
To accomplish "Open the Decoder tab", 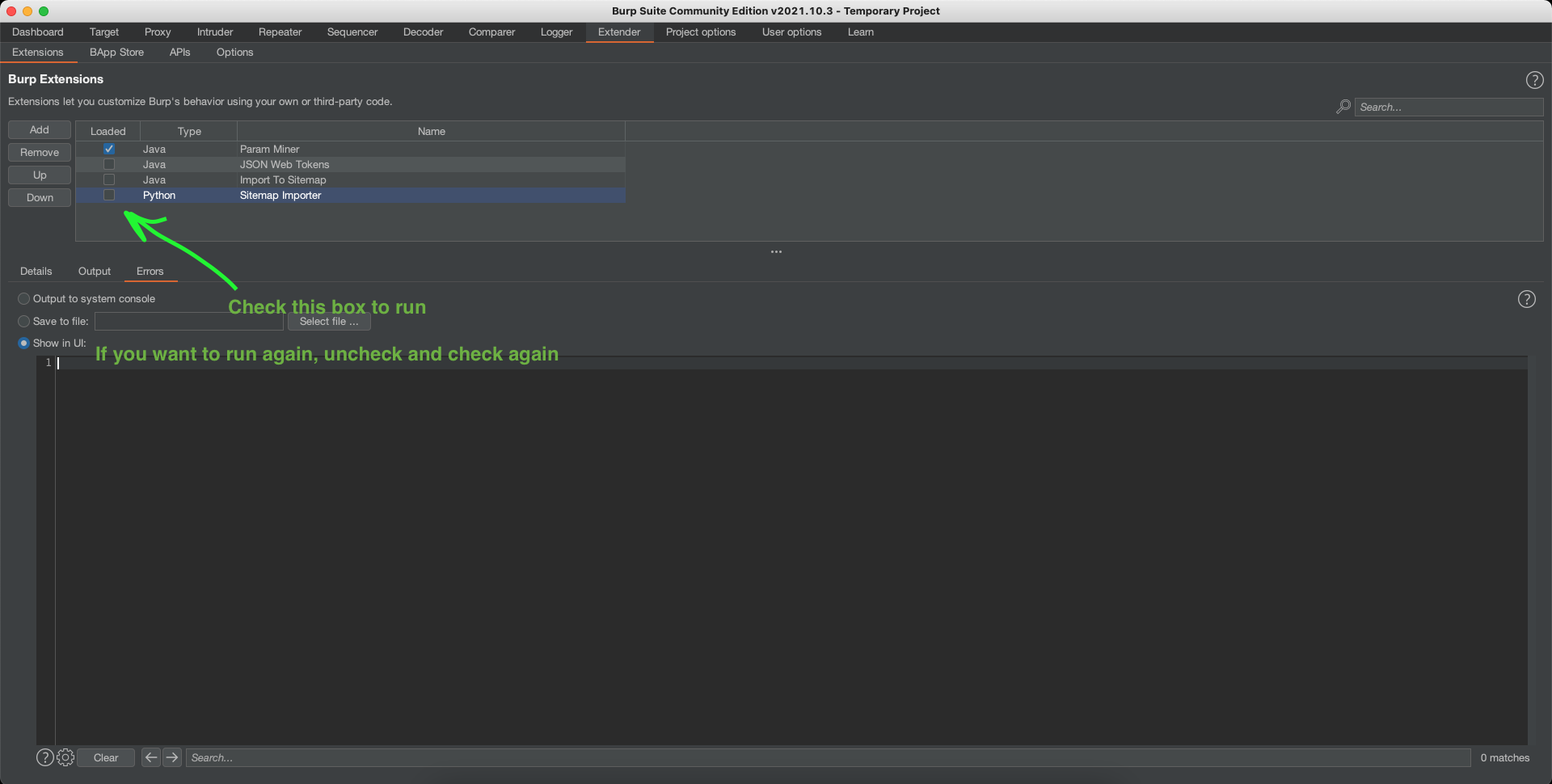I will (424, 32).
